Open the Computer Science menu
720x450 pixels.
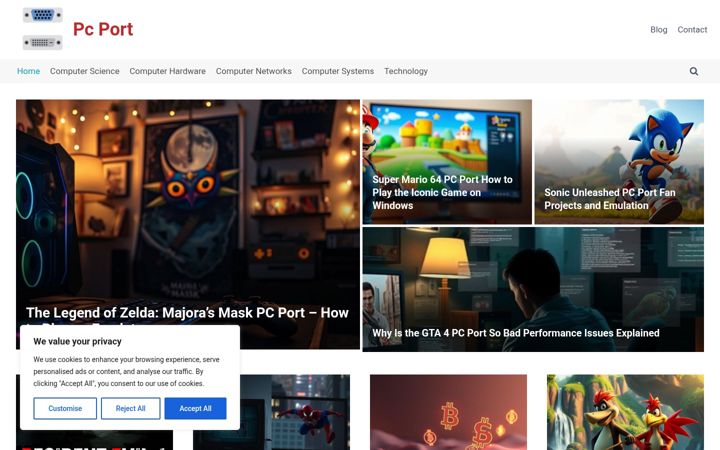84,71
